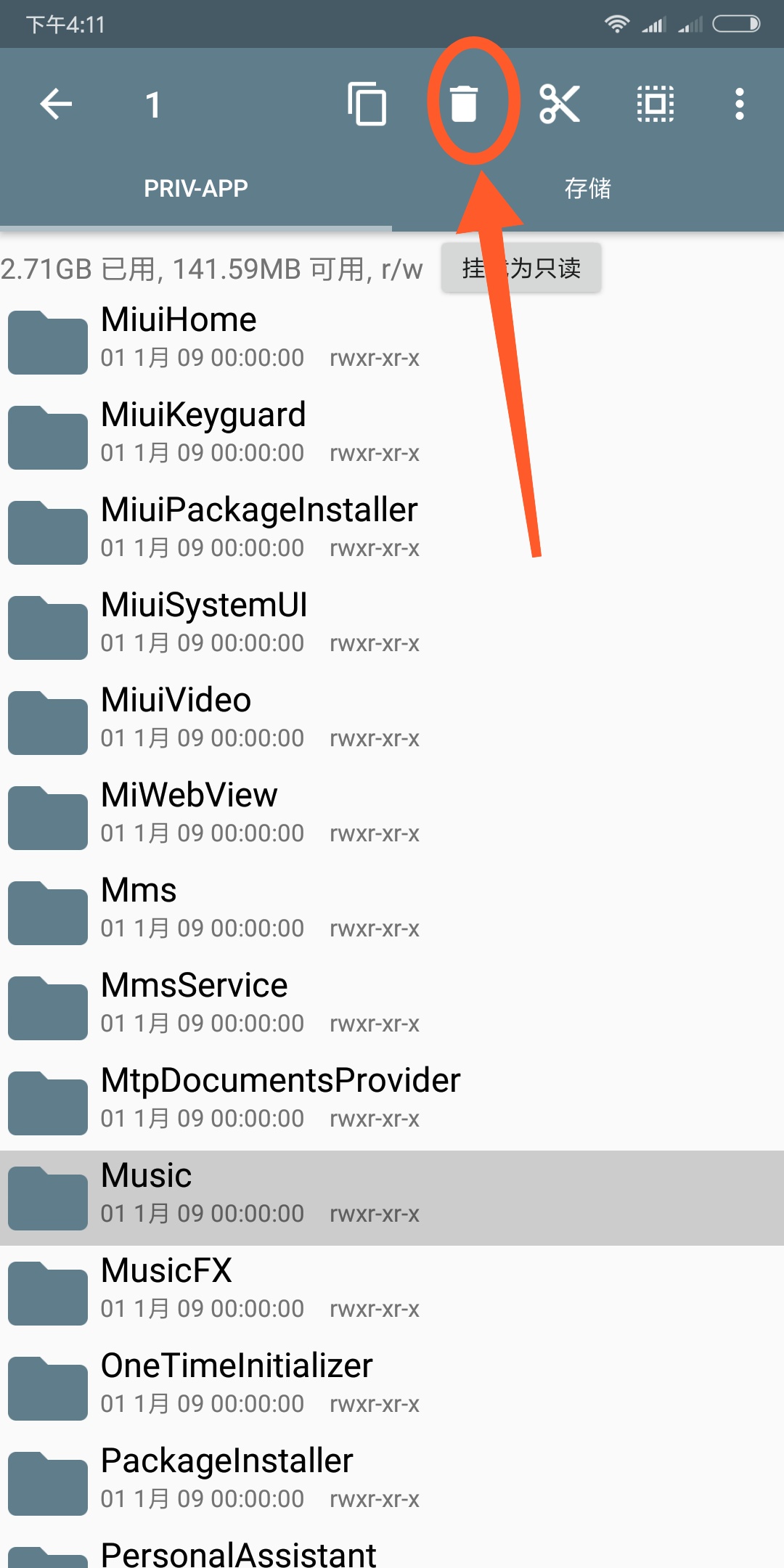Tap the copy icon in toolbar

(x=367, y=104)
